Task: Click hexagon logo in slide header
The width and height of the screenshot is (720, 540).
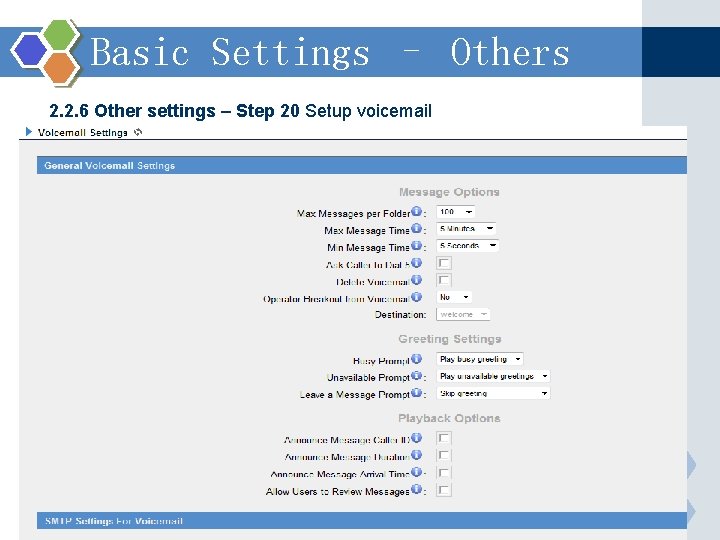Action: pos(46,51)
